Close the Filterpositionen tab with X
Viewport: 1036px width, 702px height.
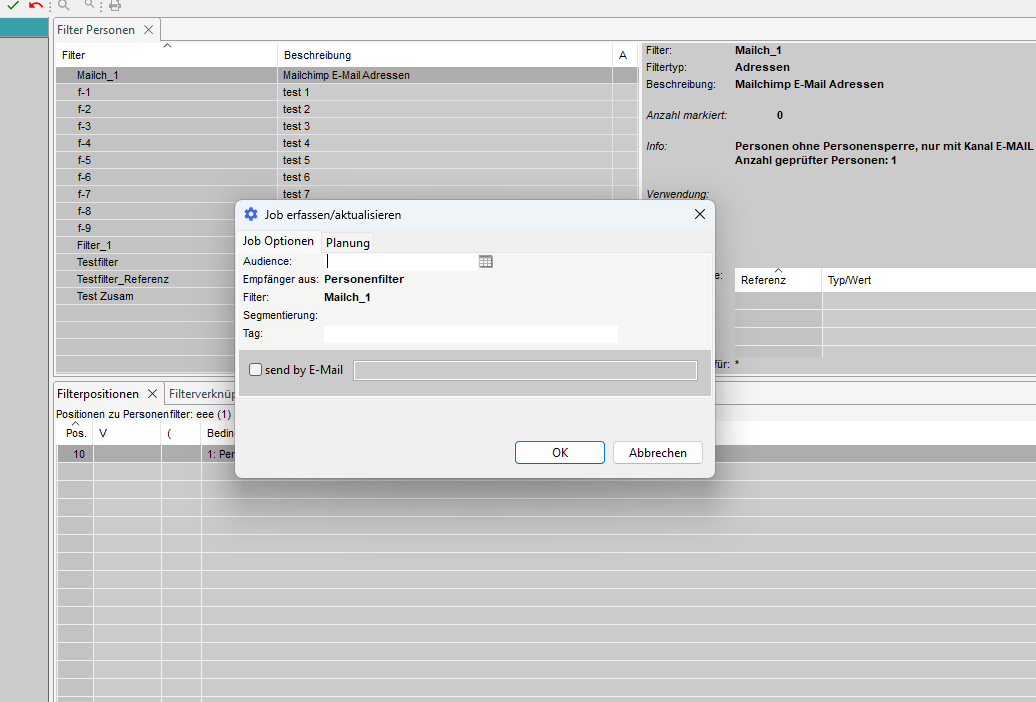tap(153, 394)
